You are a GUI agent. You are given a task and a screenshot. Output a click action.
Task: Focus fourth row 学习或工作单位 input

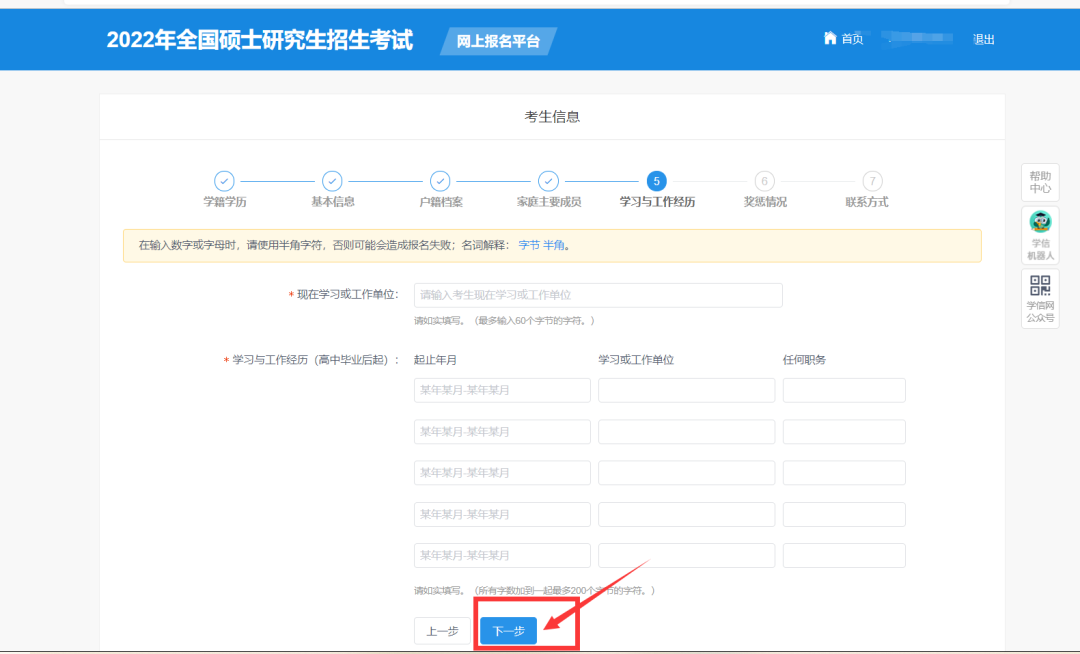point(687,514)
